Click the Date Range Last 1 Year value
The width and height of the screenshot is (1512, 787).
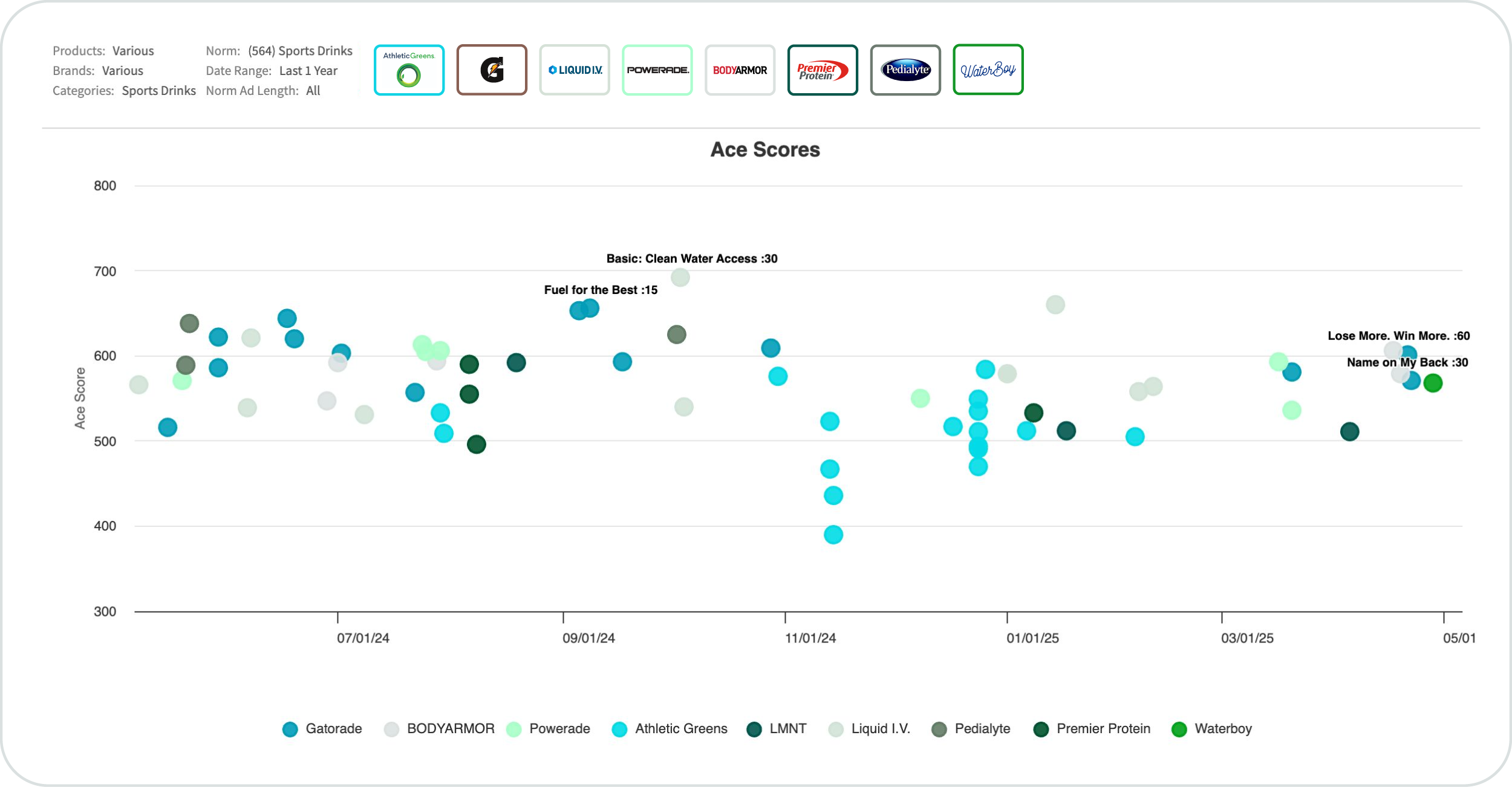pyautogui.click(x=308, y=71)
